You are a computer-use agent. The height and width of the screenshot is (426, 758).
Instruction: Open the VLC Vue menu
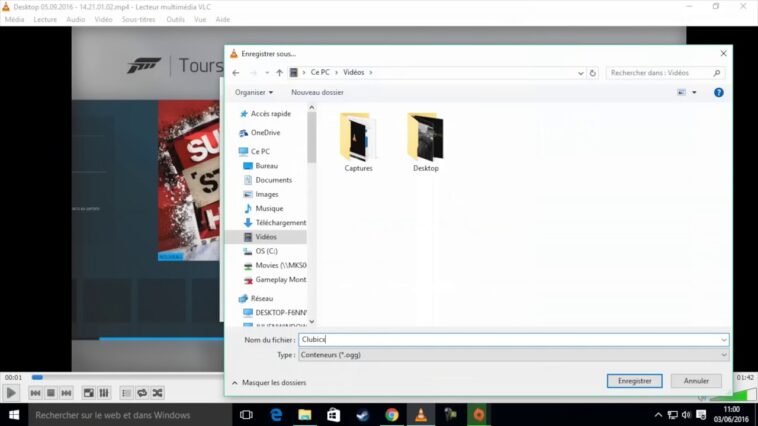coord(200,19)
